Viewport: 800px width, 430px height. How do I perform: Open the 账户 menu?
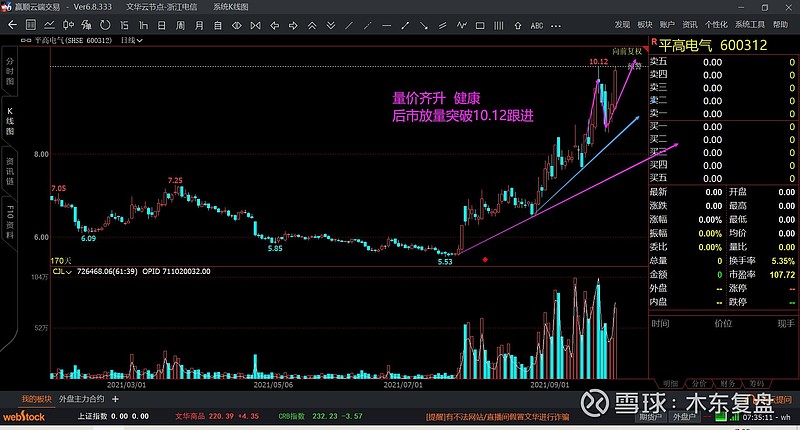click(x=667, y=24)
